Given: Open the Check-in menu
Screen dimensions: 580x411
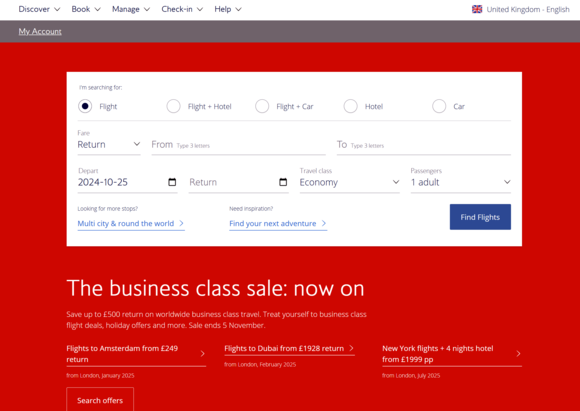Looking at the screenshot, I should coord(182,9).
